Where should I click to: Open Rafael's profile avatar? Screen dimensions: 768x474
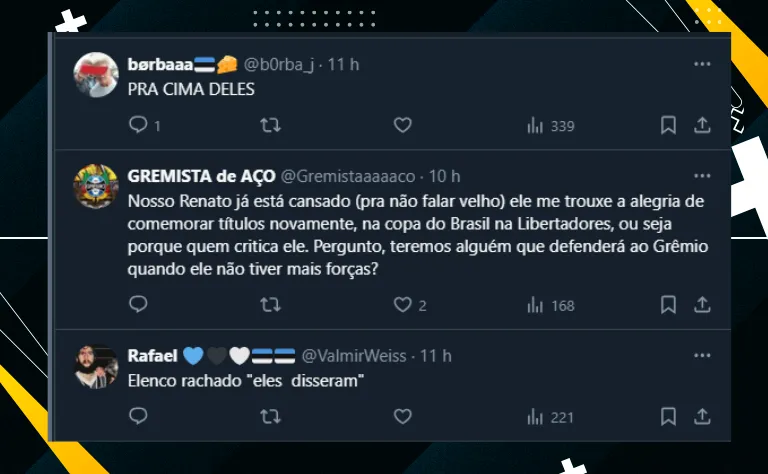click(x=98, y=366)
